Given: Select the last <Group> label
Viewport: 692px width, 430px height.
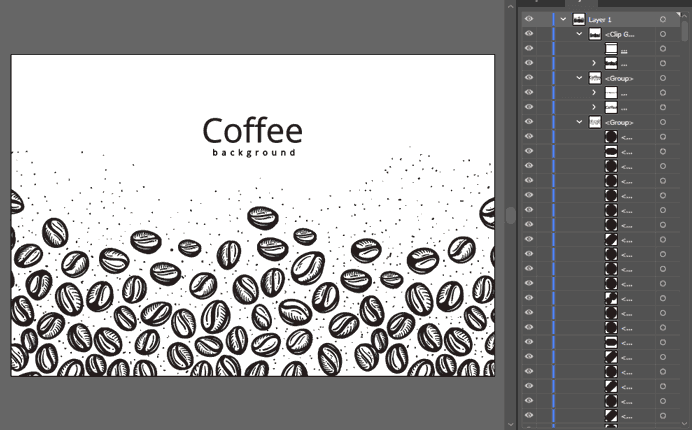Looking at the screenshot, I should [619, 123].
